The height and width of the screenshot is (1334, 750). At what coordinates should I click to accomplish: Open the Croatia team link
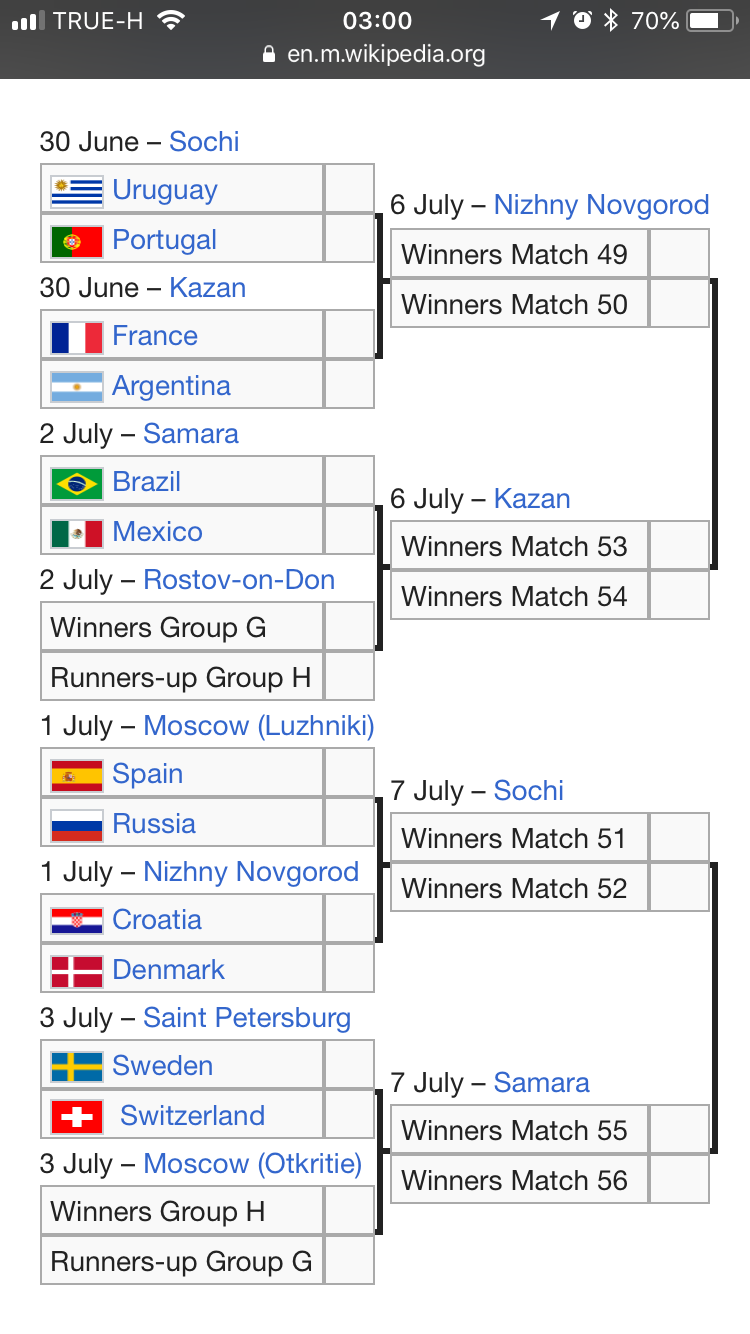(x=157, y=920)
